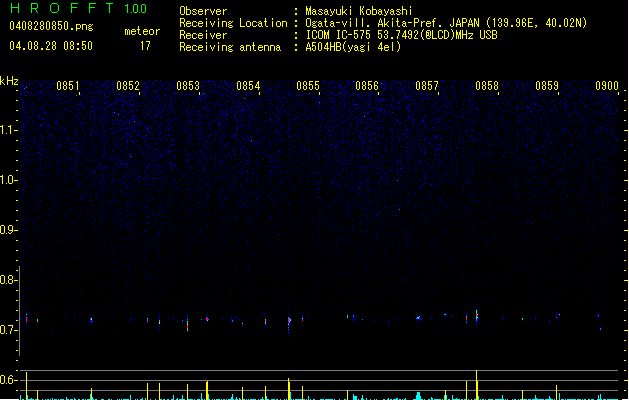Select the Ogata-vill. Akita-Pref. JAPAN location text
Image resolution: width=629 pixels, height=400 pixels.
(x=446, y=23)
